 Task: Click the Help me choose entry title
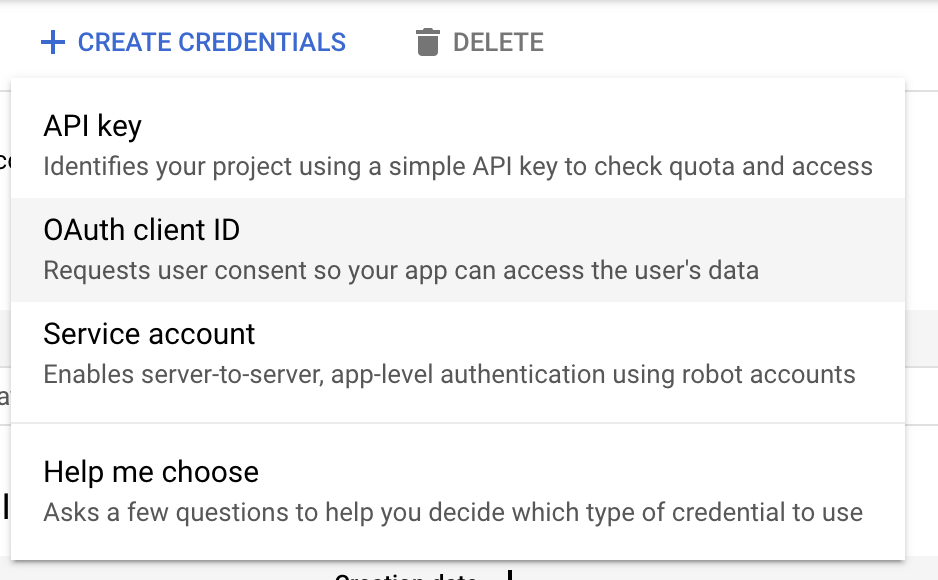pyautogui.click(x=150, y=471)
